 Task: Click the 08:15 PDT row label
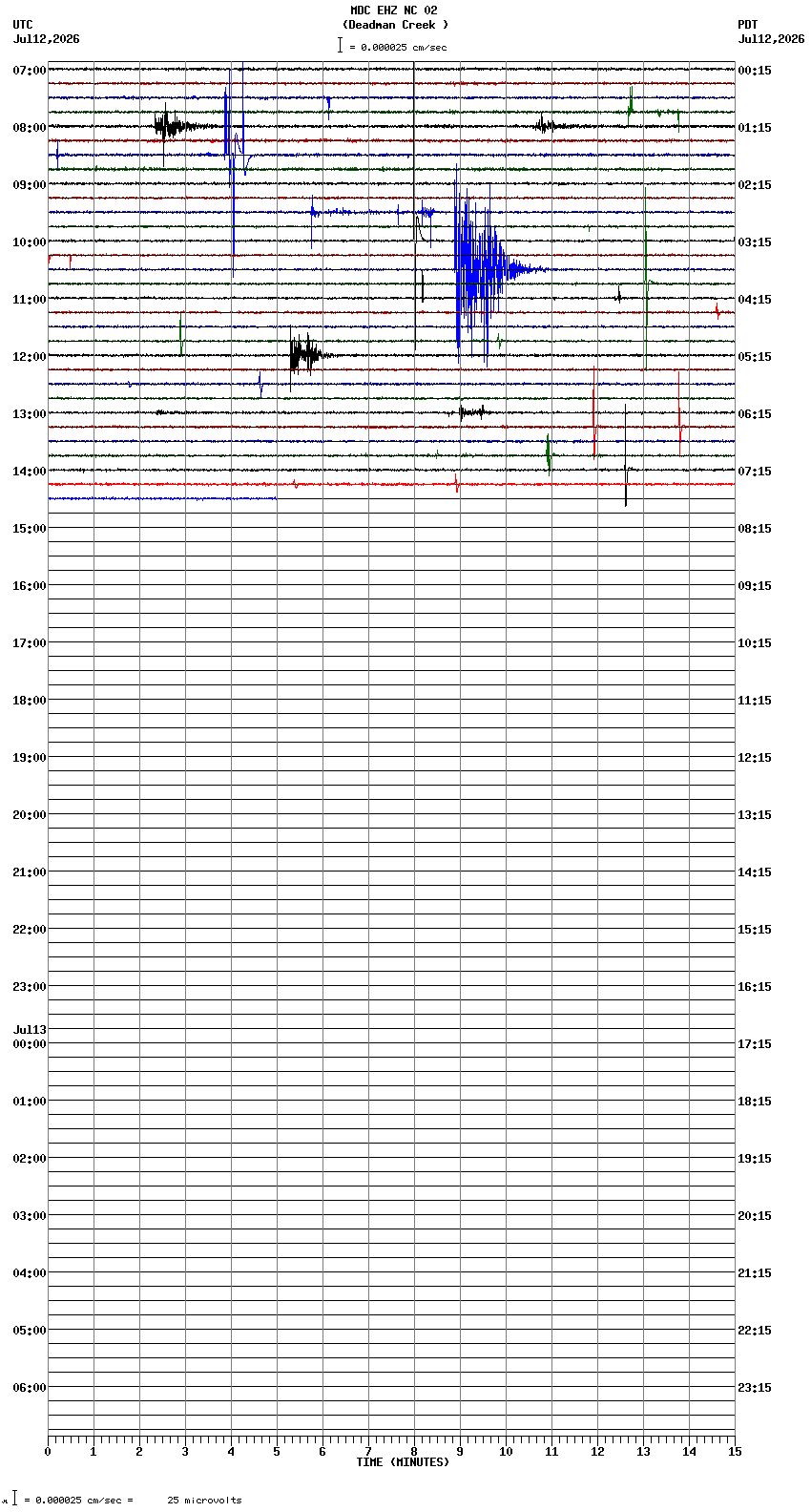(755, 529)
